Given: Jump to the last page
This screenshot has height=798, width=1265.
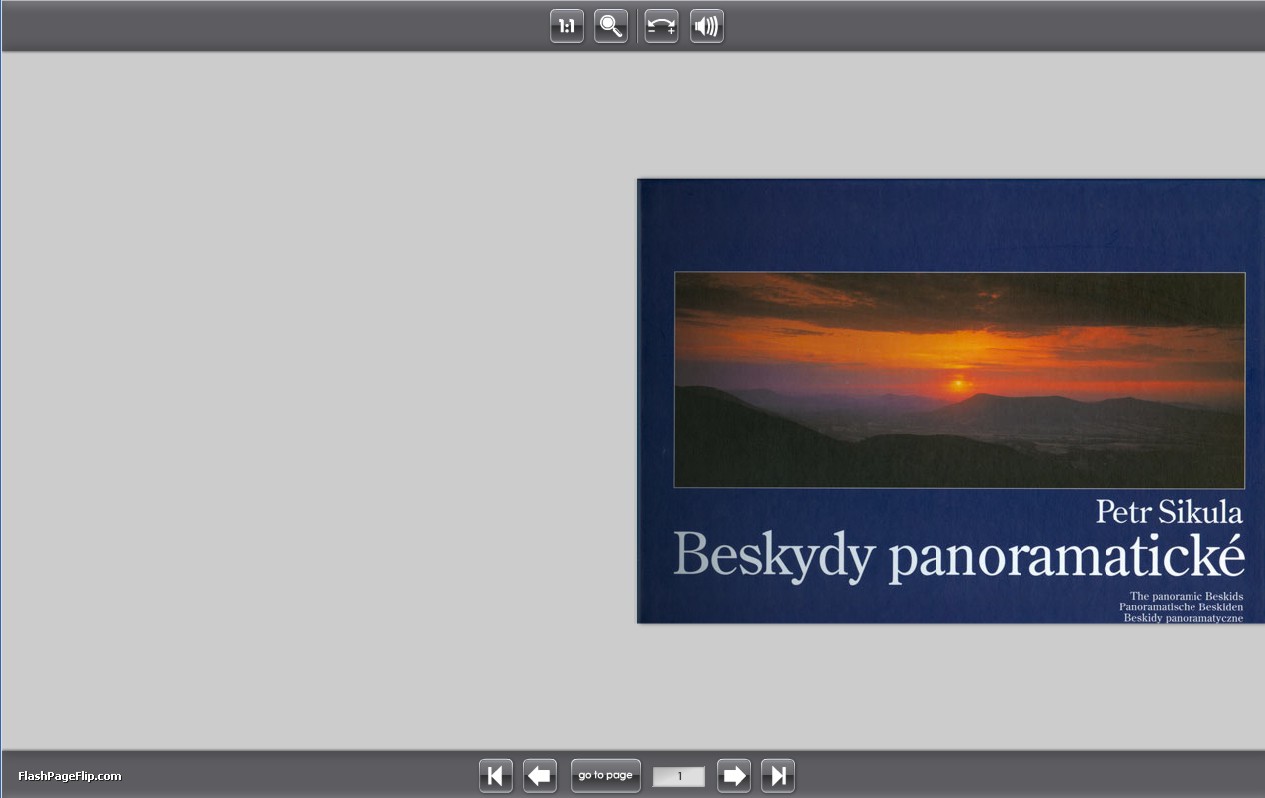Looking at the screenshot, I should pos(778,776).
